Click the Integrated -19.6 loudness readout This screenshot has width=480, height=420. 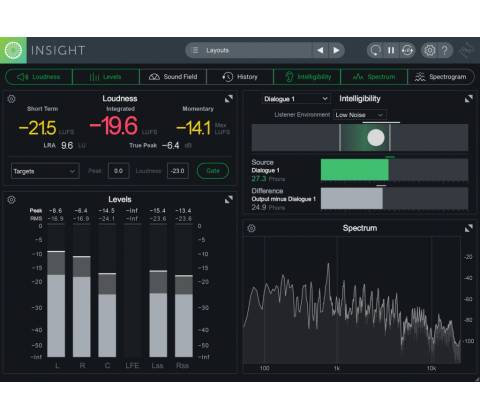114,126
